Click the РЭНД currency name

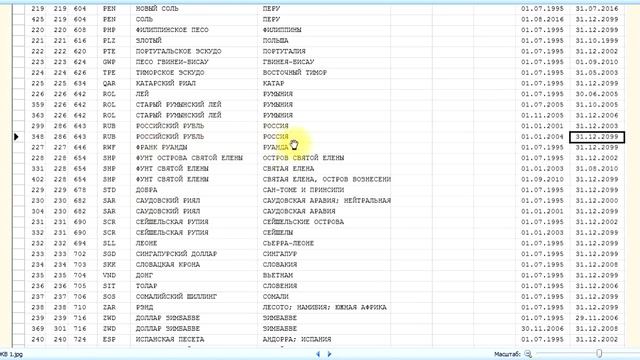point(144,307)
